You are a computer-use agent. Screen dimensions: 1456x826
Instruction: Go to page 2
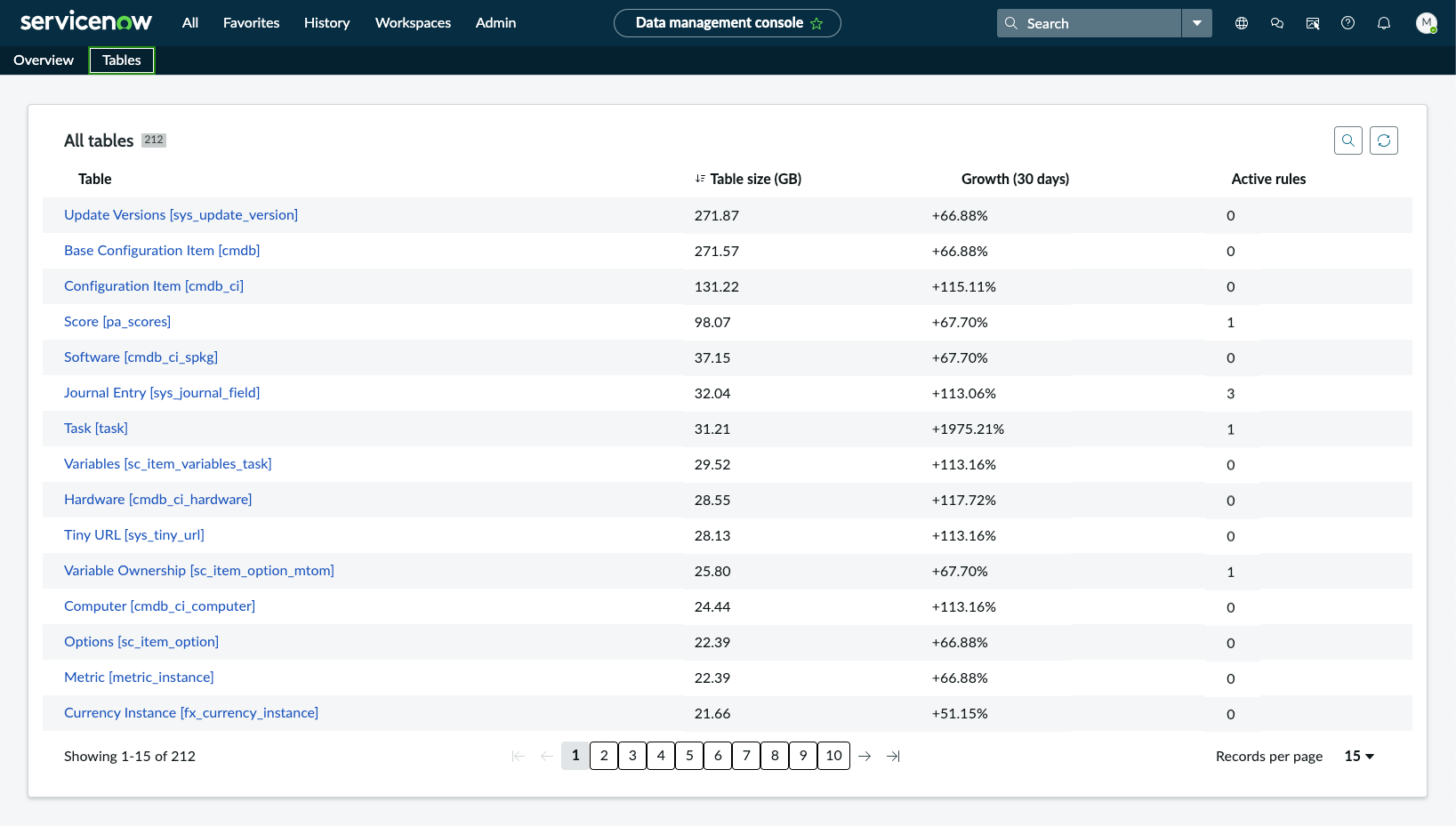click(x=604, y=756)
